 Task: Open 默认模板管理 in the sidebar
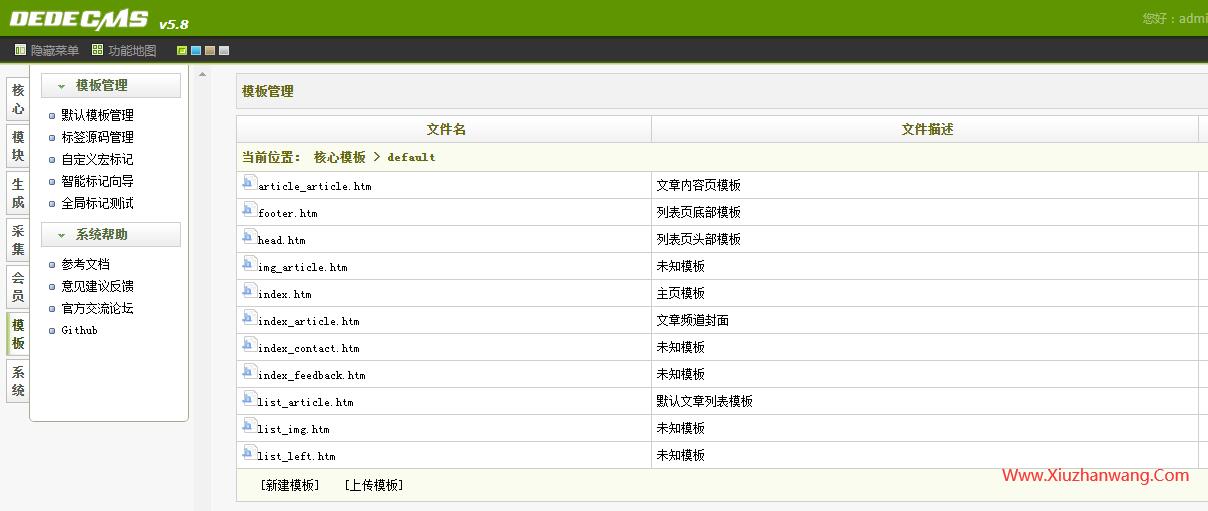pos(97,115)
